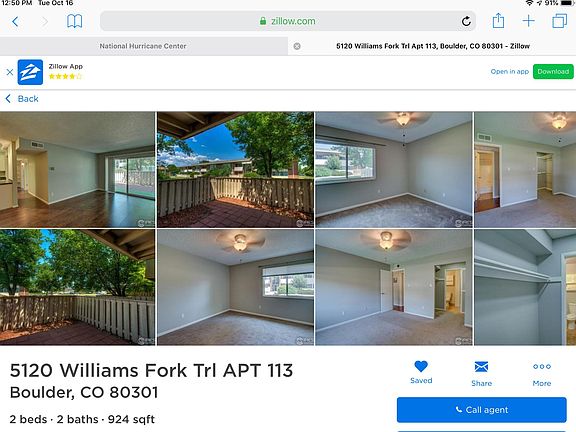Screen dimensions: 576x432
Task: Dismiss the Zillow App banner
Action: click(10, 72)
